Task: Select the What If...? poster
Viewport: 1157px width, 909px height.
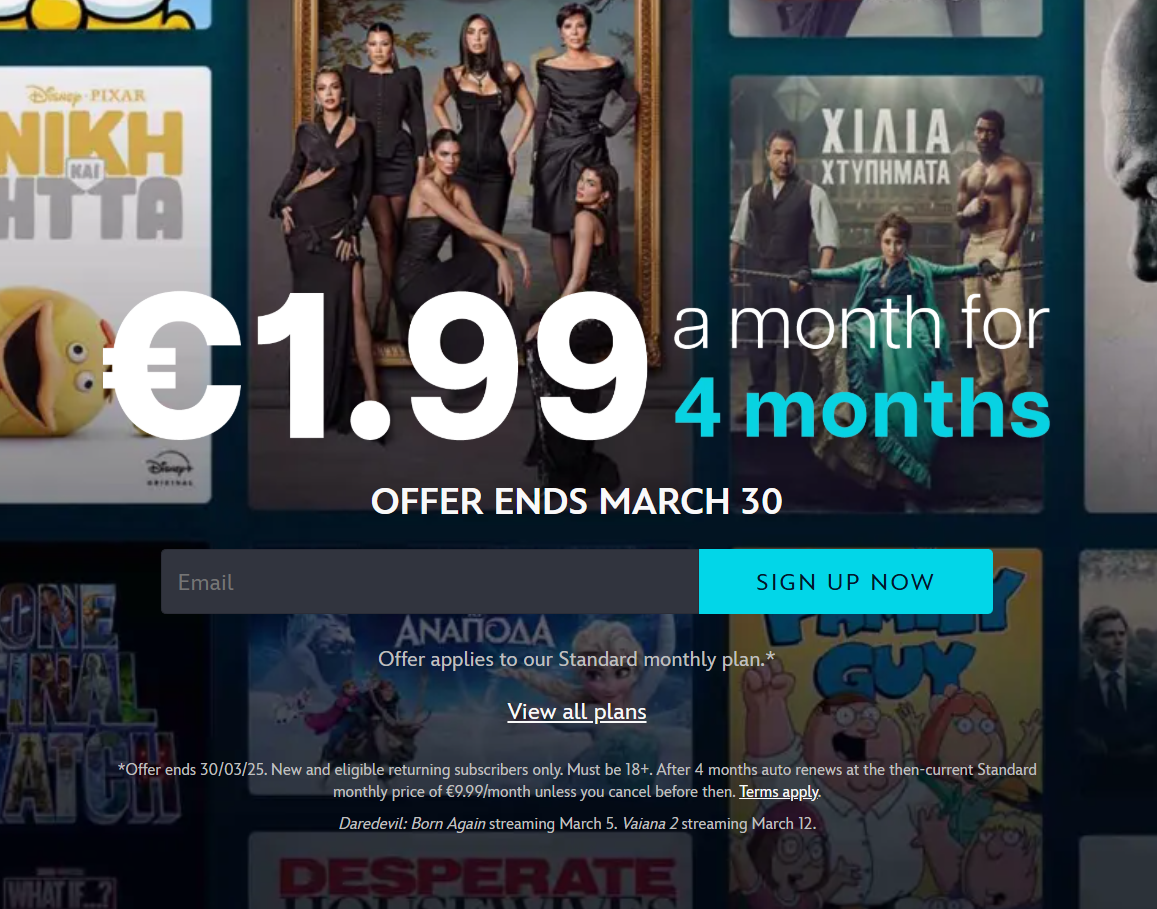Action: click(59, 889)
